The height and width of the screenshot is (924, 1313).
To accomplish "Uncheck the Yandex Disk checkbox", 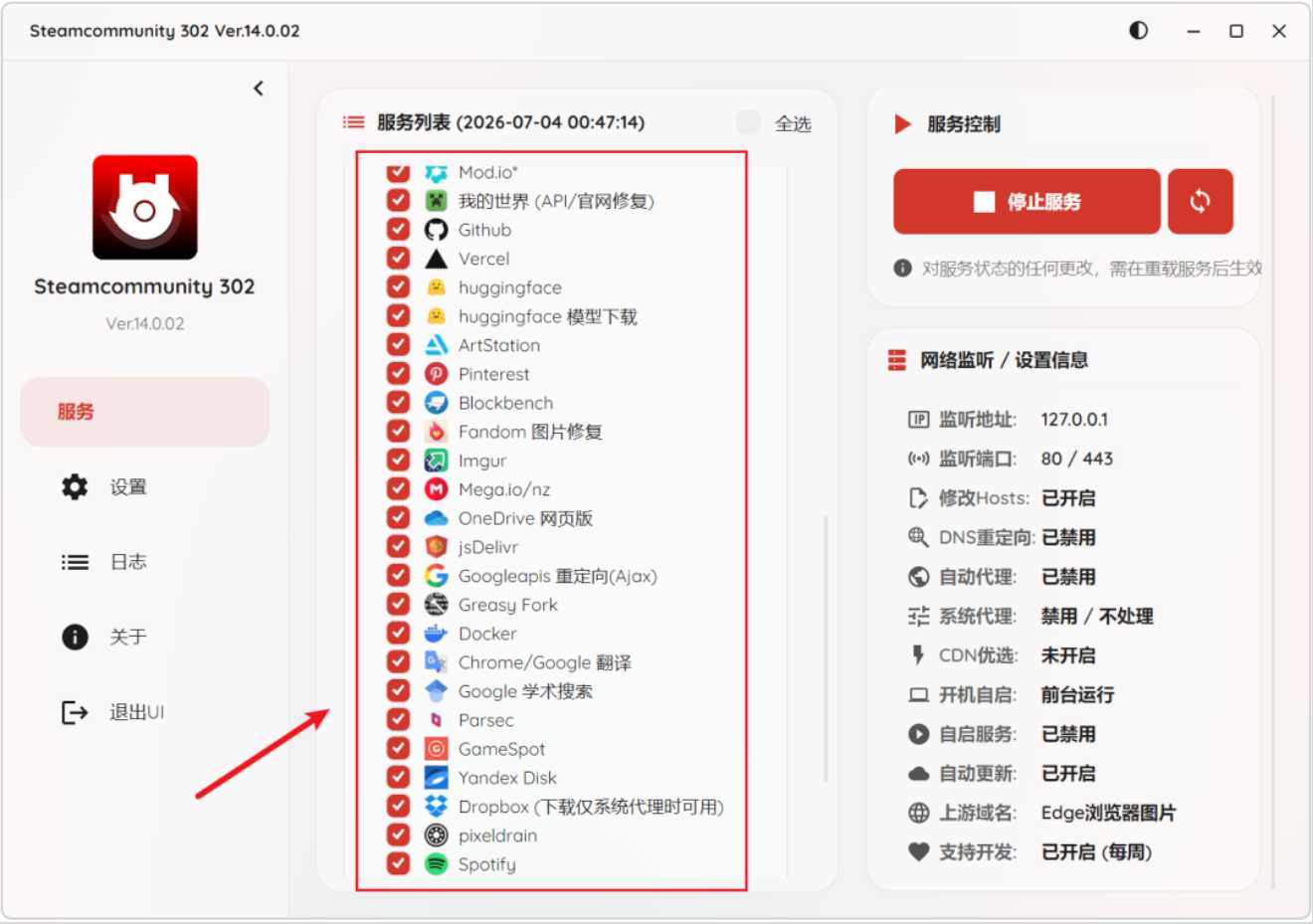I will (x=398, y=778).
